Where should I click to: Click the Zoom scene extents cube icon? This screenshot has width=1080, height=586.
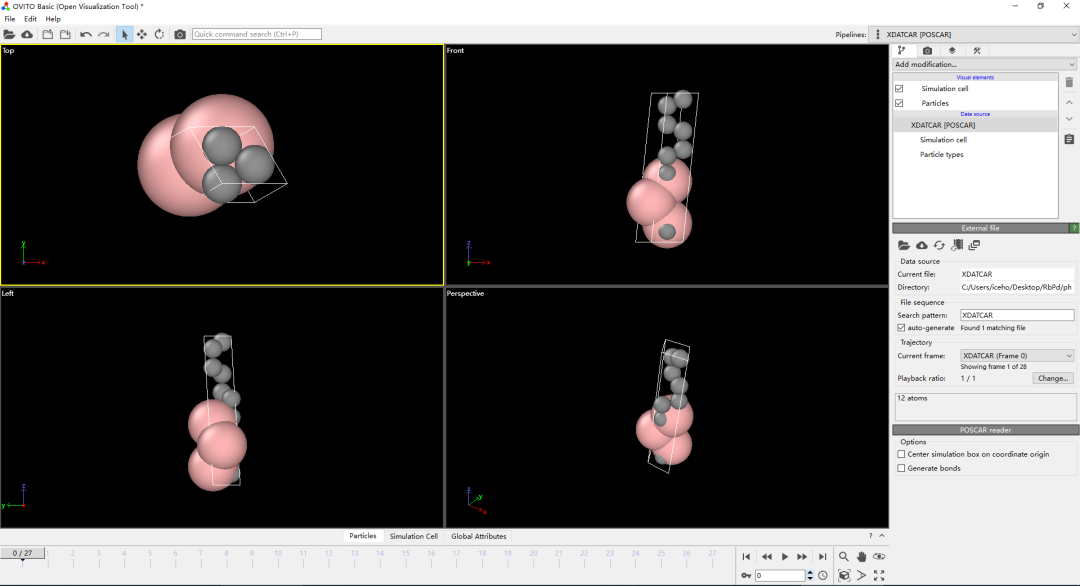(844, 576)
